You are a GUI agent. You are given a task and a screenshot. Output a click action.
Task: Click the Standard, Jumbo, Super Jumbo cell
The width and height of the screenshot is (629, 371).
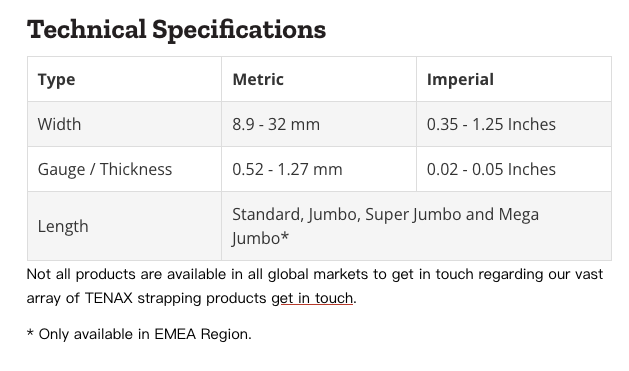[416, 226]
